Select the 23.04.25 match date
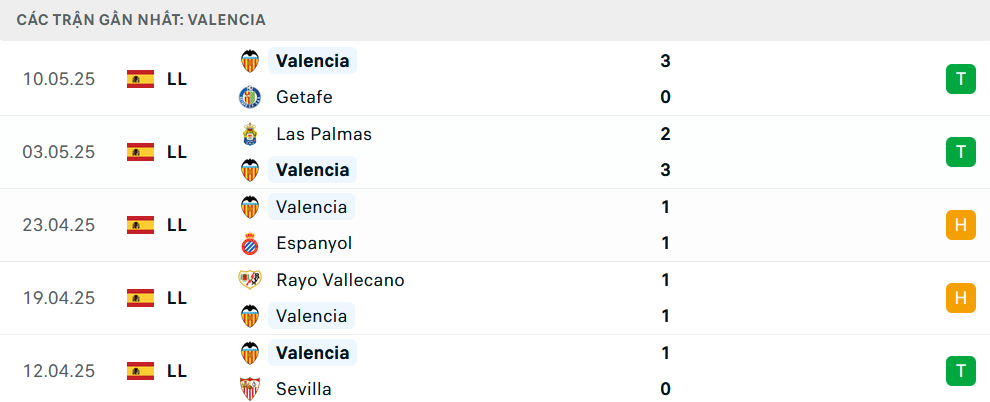Screen dimensions: 990x402 point(59,225)
